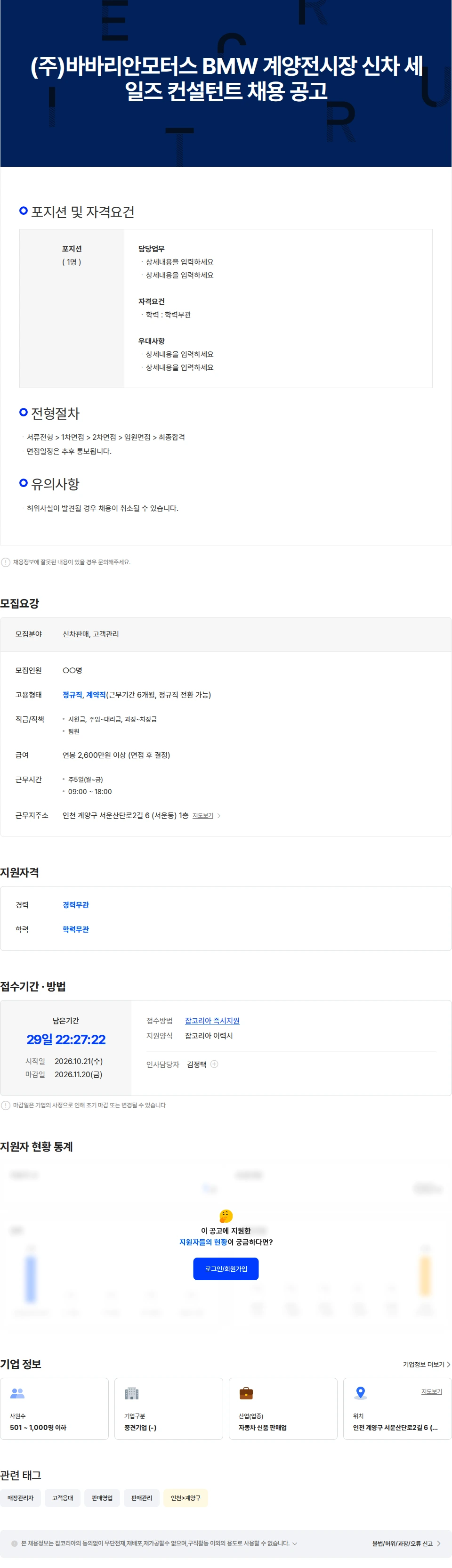Click the info icon beside 마감일은 기업의 사정
The width and height of the screenshot is (452, 1568).
(x=6, y=1105)
